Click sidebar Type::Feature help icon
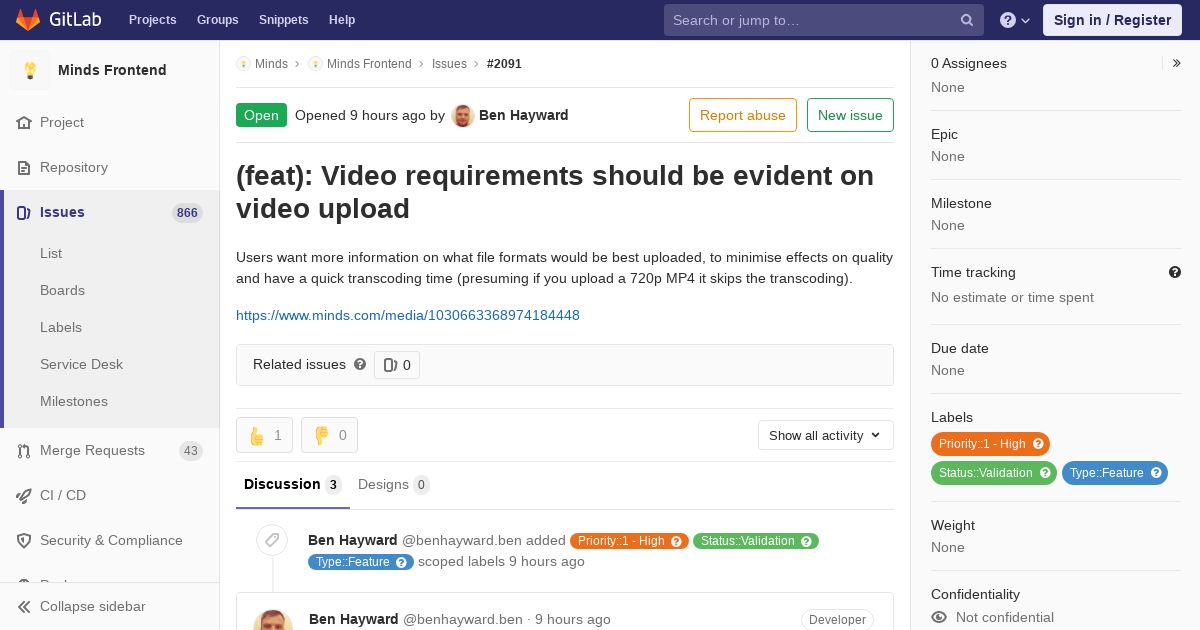1200x630 pixels. point(1156,473)
